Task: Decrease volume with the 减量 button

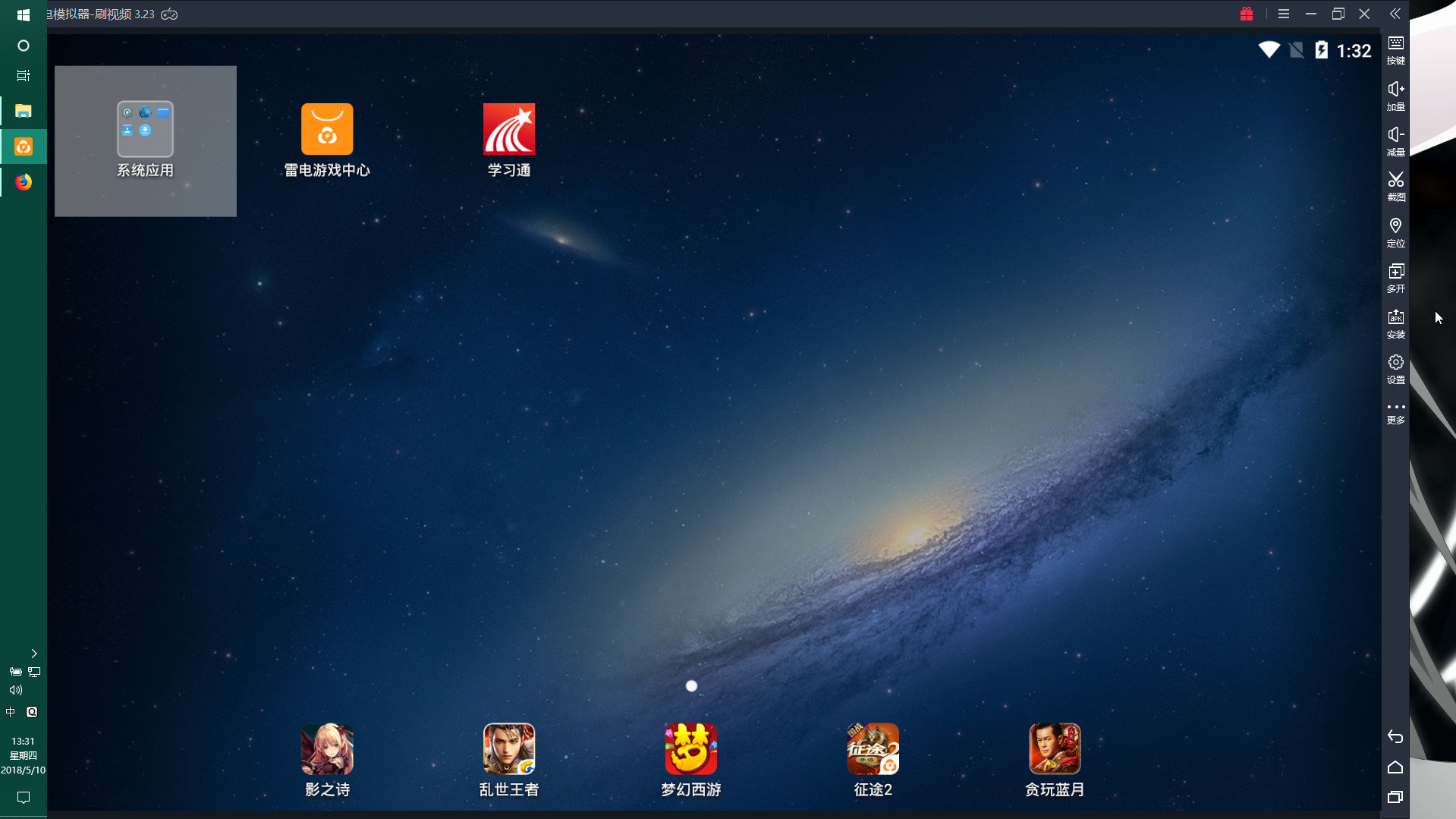Action: [x=1395, y=140]
